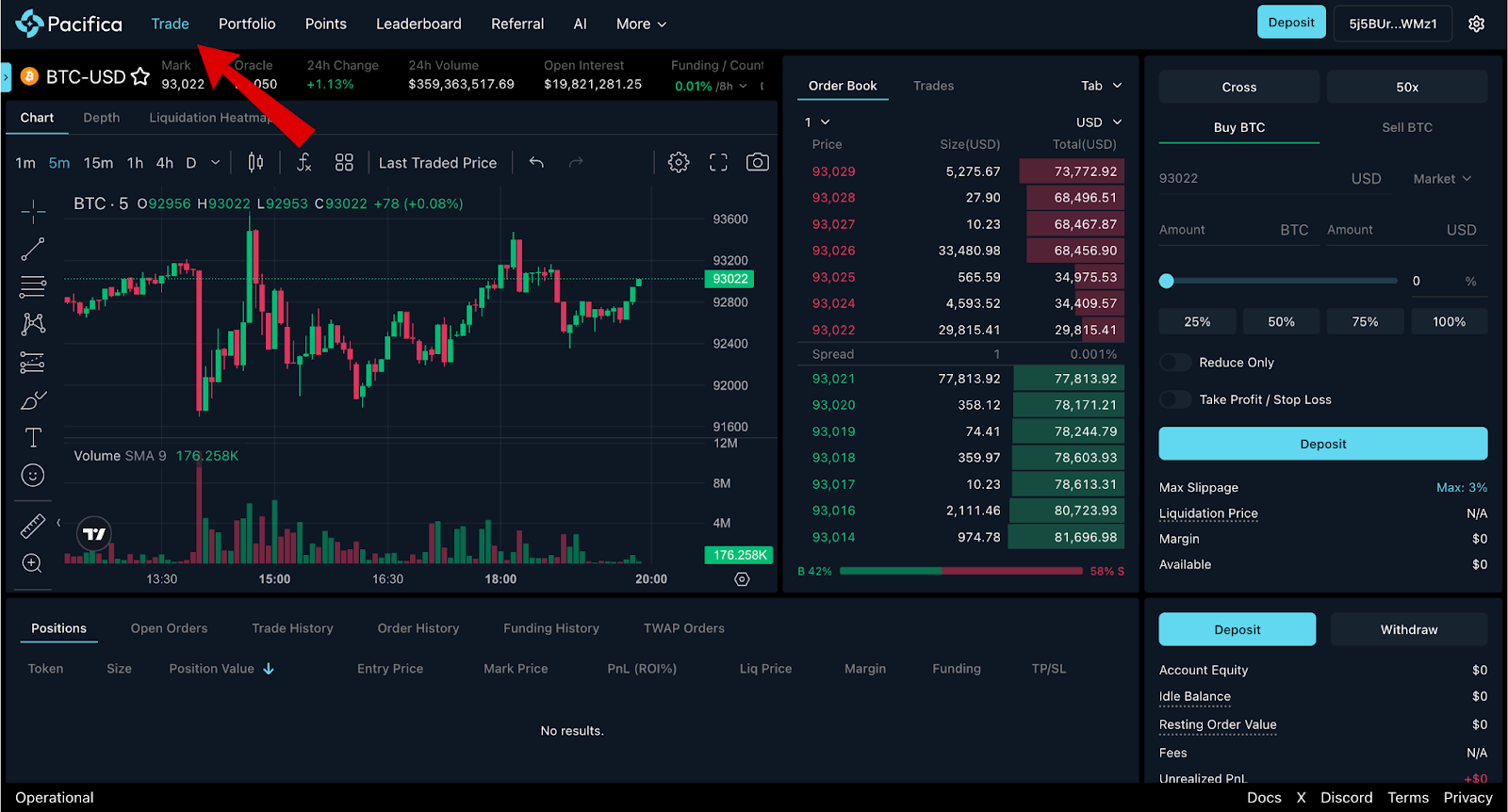
Task: Open the chart time-axis settings icon
Action: tap(742, 579)
